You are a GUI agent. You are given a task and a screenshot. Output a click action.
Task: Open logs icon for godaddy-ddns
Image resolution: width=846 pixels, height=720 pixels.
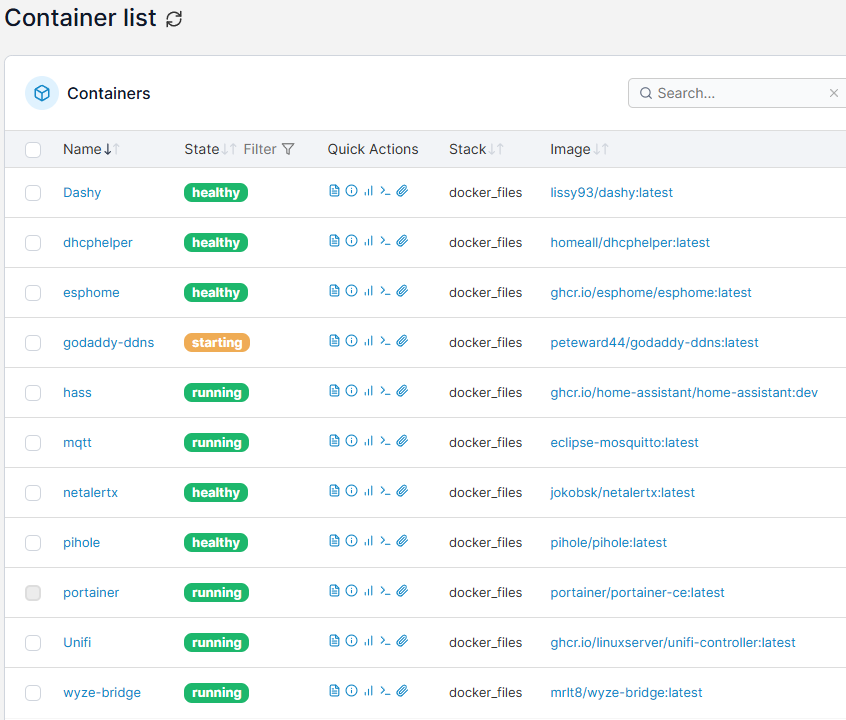click(335, 341)
